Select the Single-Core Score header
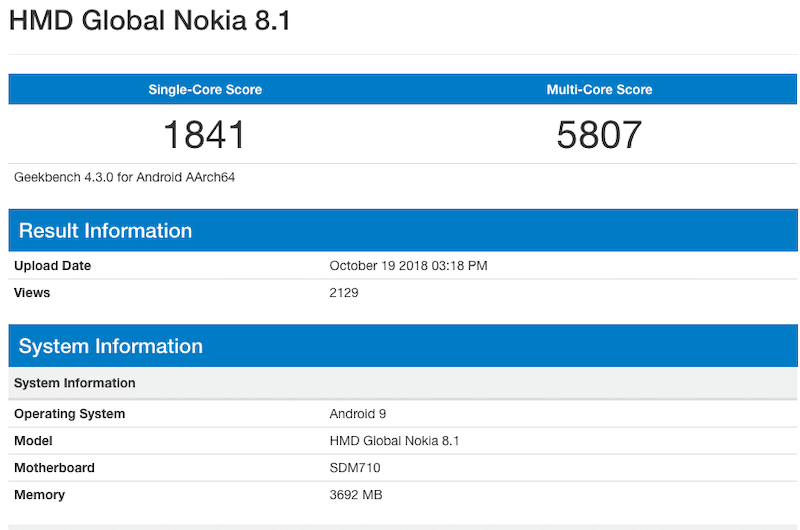This screenshot has width=800, height=530. [205, 90]
